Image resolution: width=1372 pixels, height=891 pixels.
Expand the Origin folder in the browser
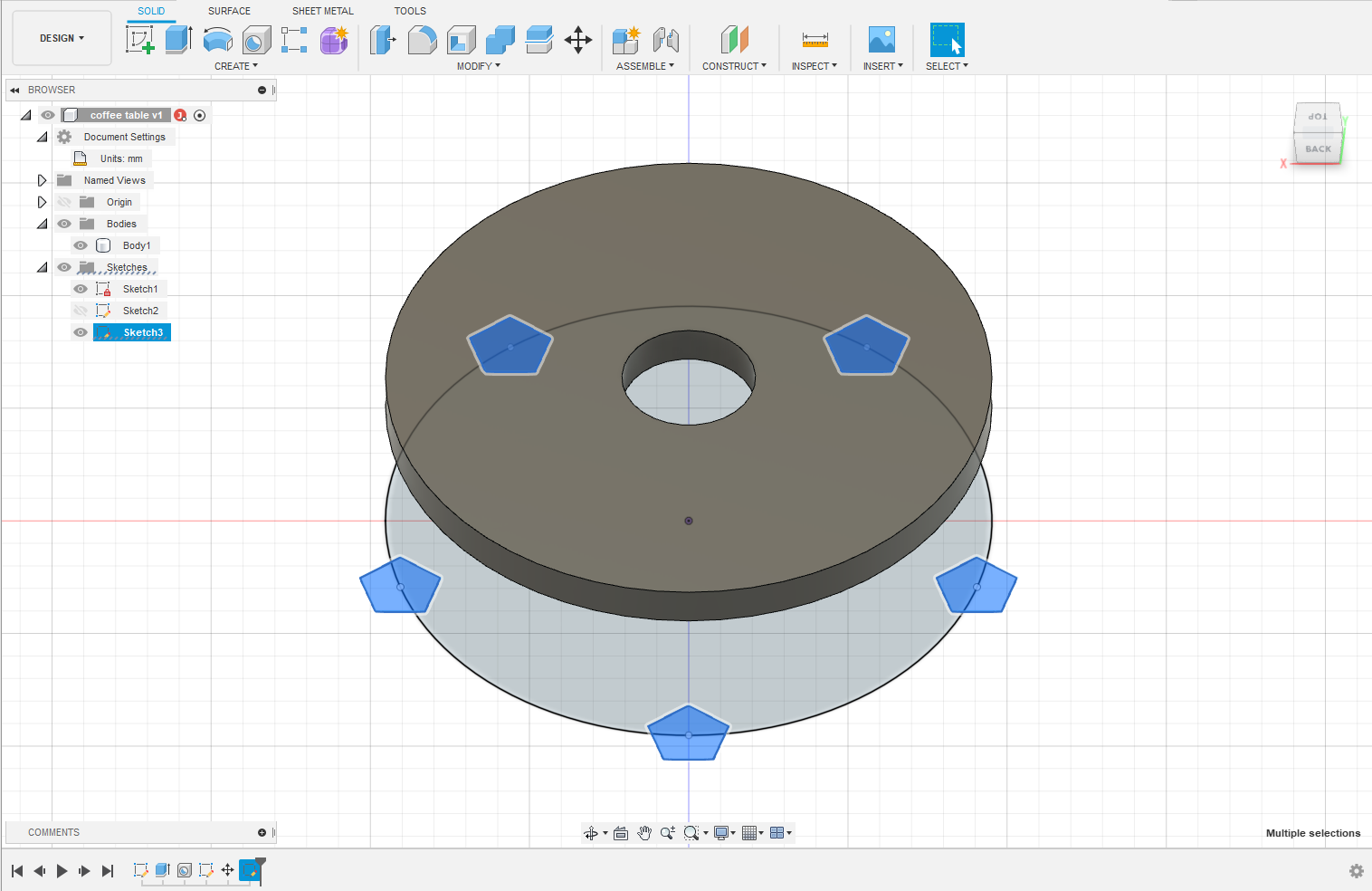tap(42, 202)
